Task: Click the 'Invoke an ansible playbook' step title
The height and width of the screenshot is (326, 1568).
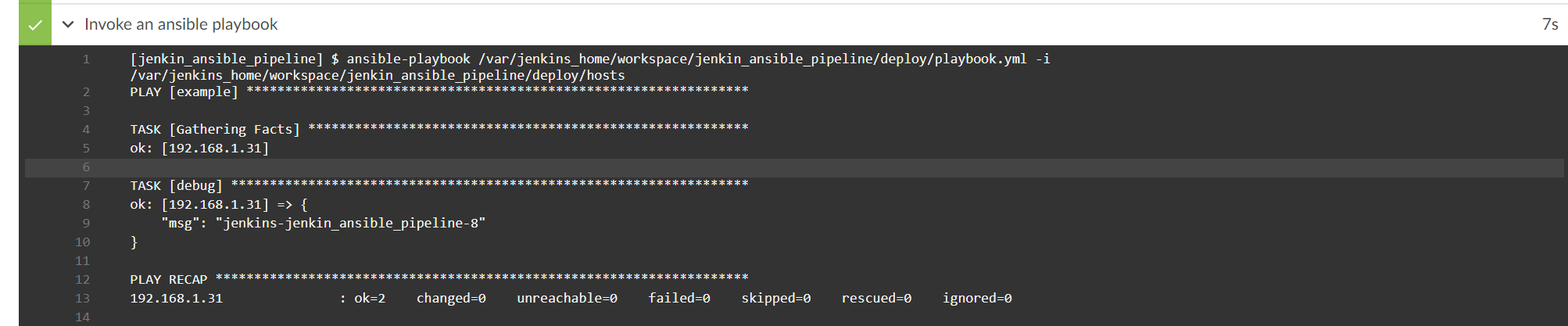Action: tap(181, 24)
